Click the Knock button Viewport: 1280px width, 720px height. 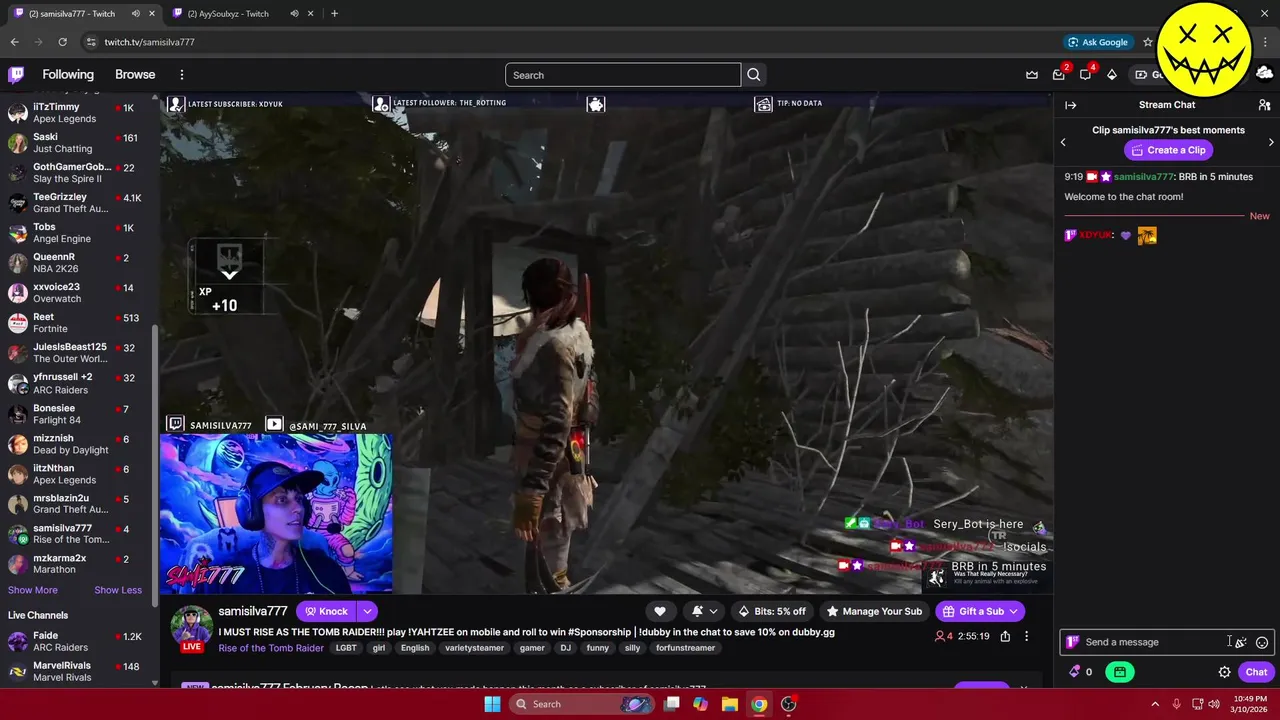pos(326,611)
